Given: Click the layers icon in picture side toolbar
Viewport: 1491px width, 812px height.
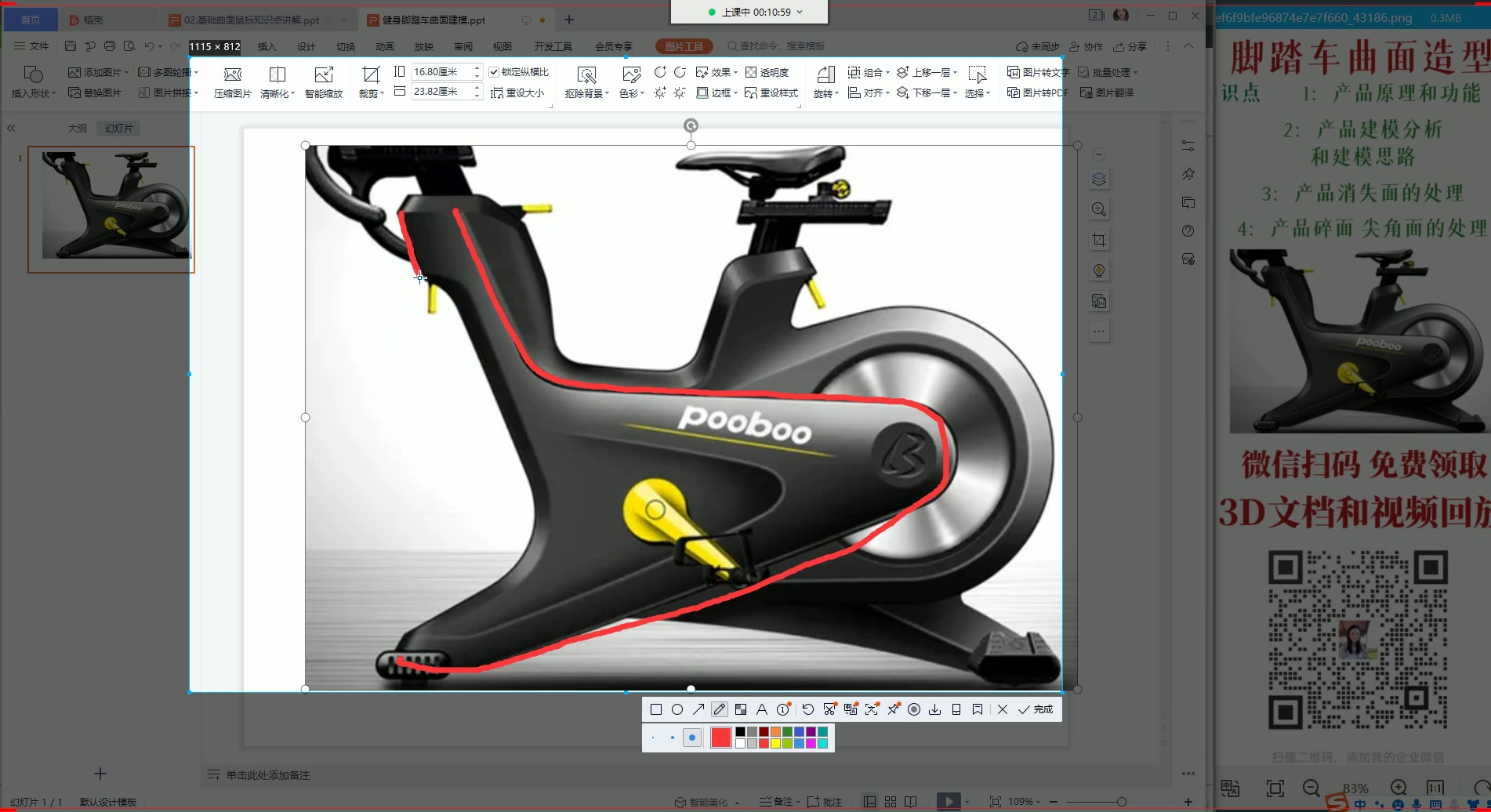Looking at the screenshot, I should (1099, 179).
